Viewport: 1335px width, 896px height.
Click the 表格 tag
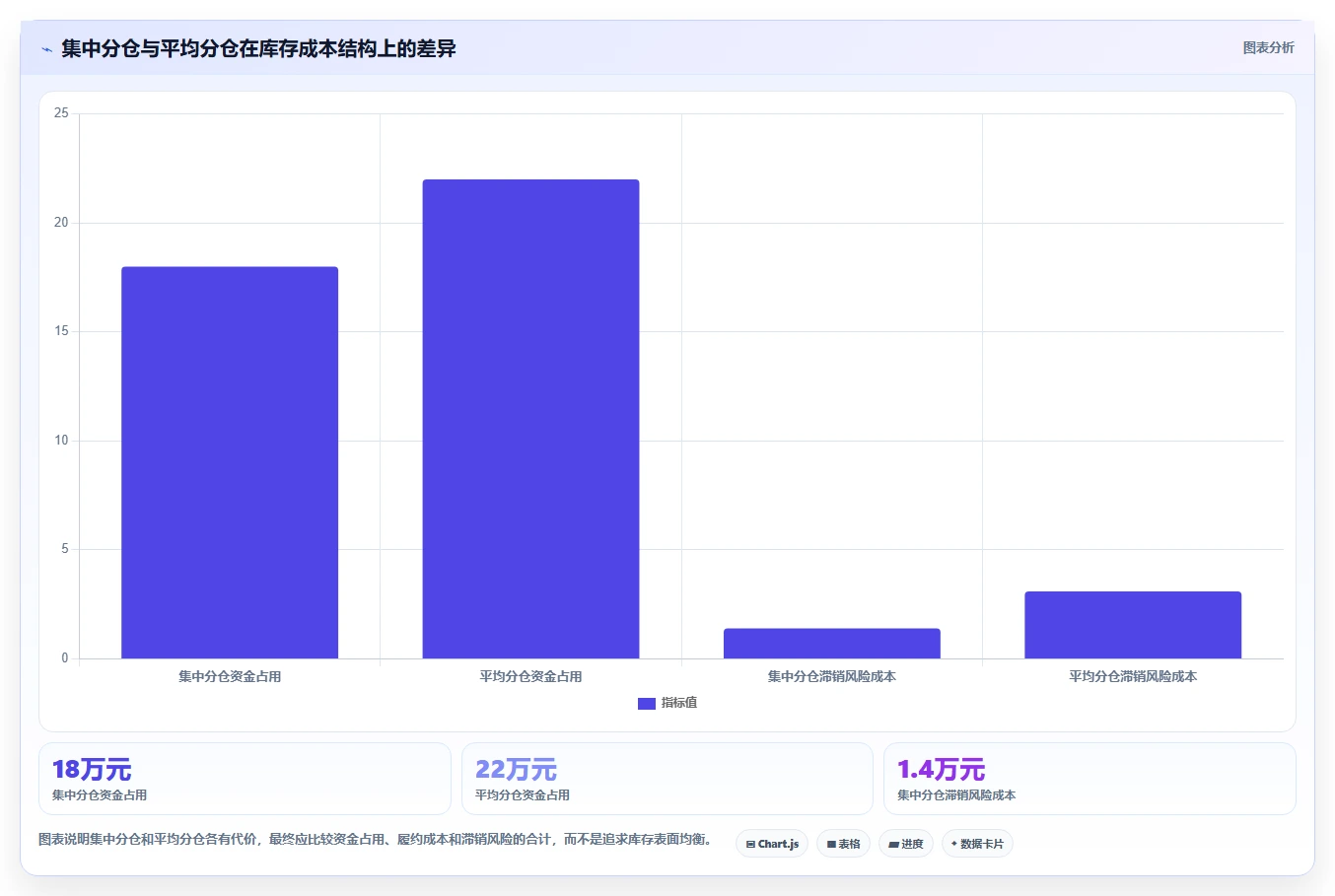843,844
